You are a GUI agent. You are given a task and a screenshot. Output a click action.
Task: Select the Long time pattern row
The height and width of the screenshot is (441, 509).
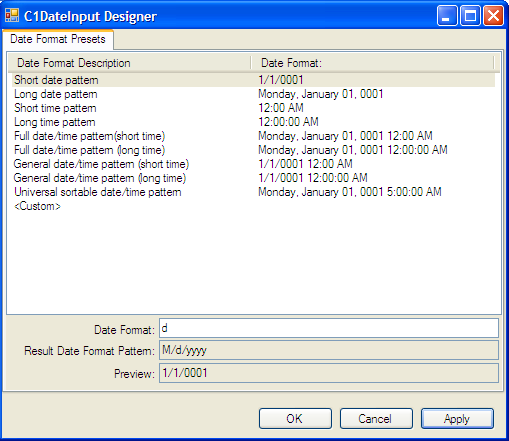[253, 122]
